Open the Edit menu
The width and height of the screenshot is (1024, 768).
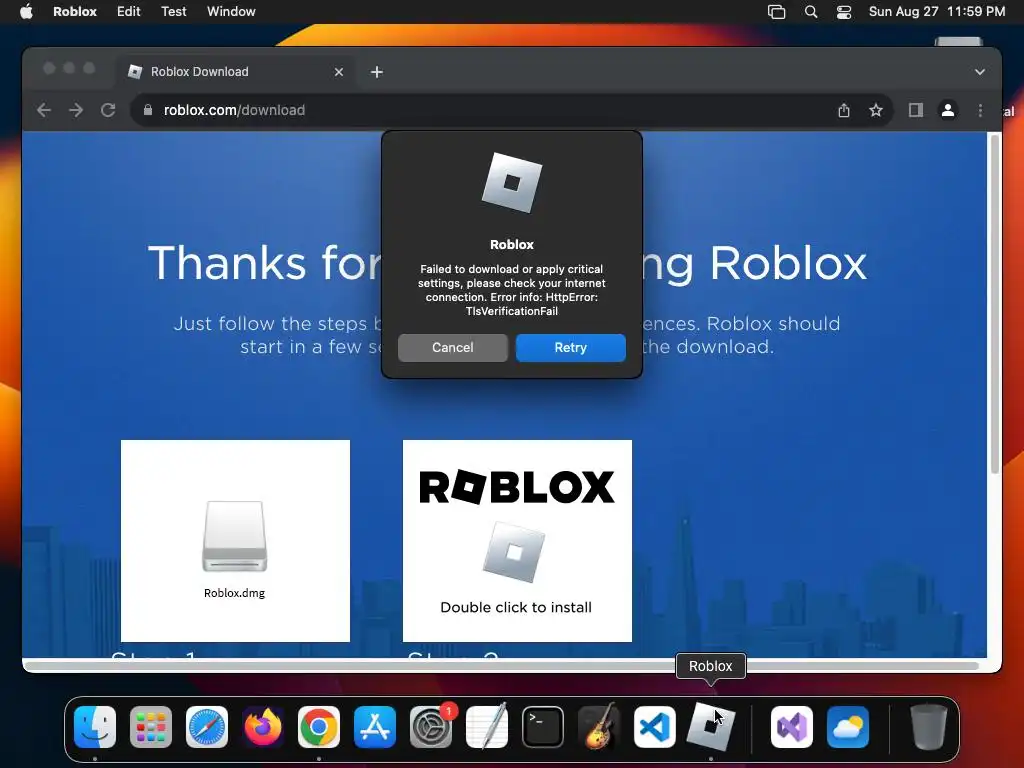coord(128,11)
